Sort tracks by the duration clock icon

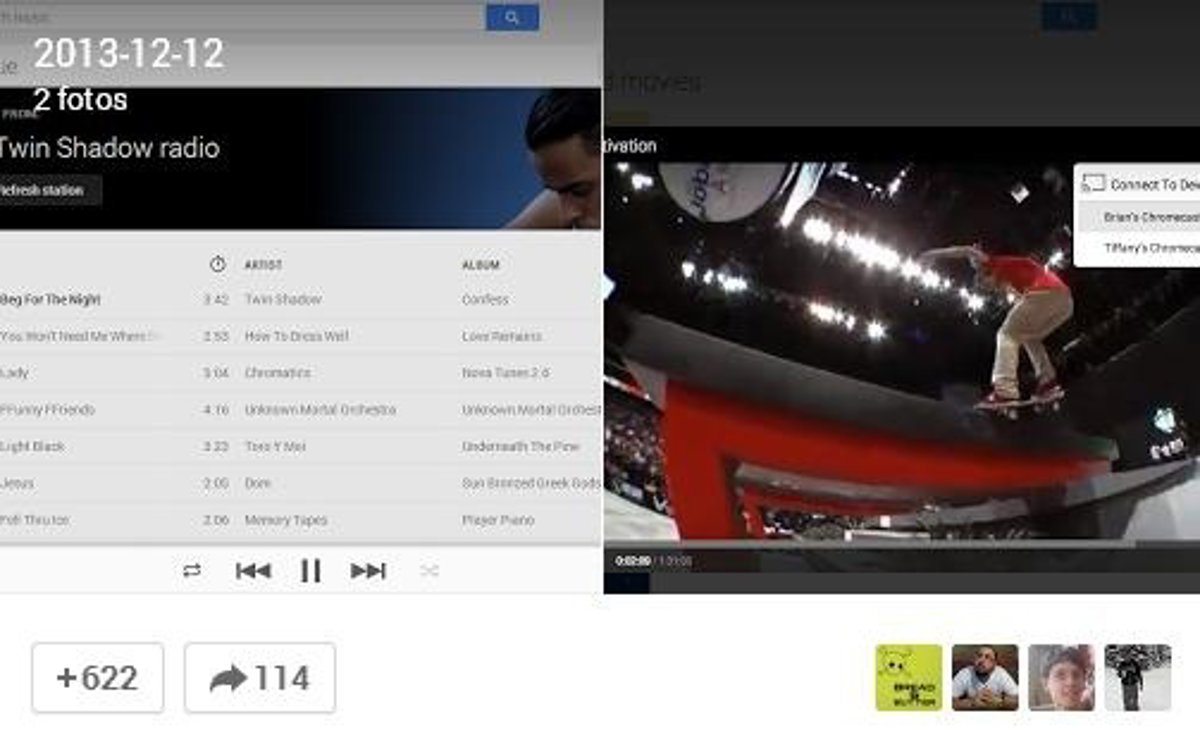pyautogui.click(x=217, y=265)
